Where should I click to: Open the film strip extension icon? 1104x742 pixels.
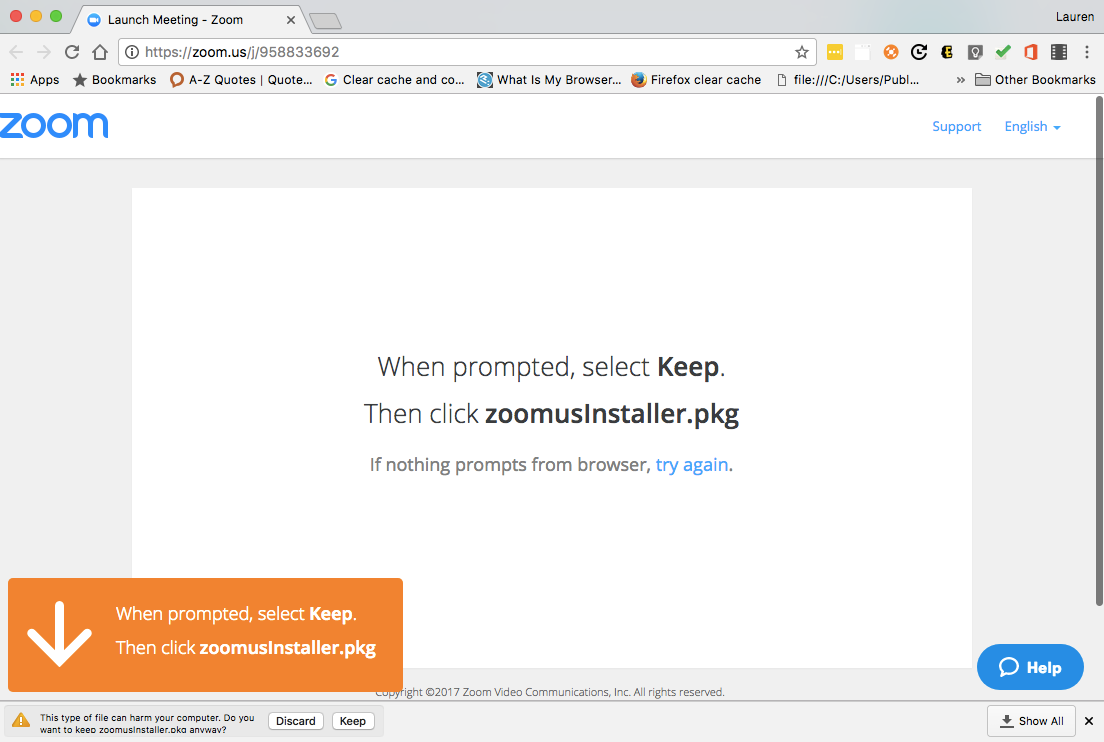coord(1059,52)
